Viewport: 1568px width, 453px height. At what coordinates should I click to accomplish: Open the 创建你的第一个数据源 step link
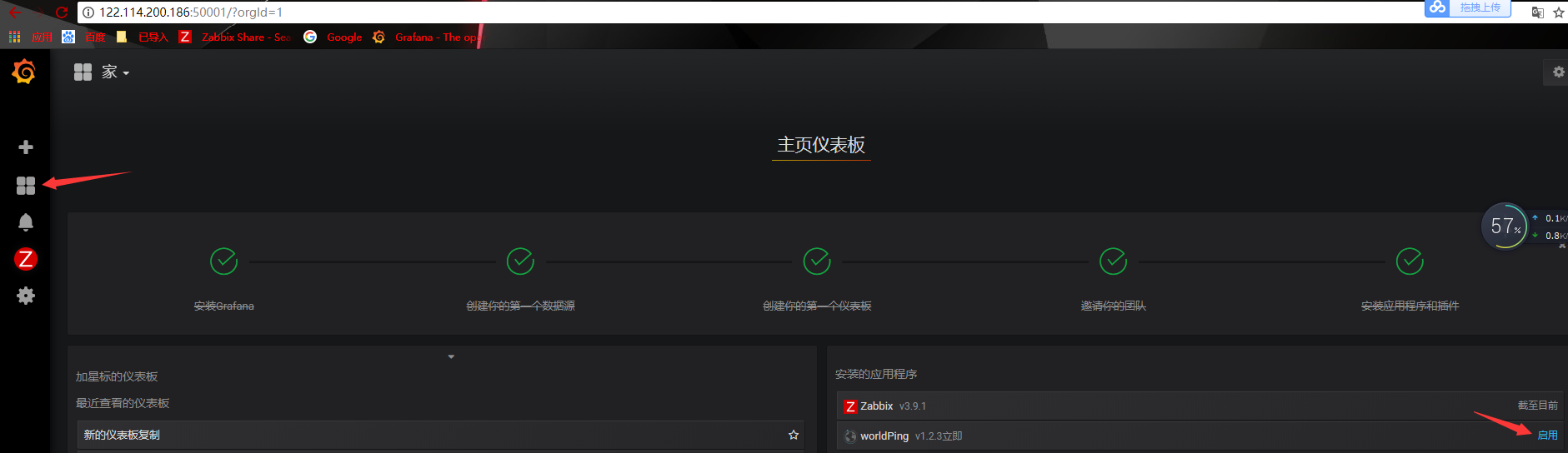(x=520, y=306)
